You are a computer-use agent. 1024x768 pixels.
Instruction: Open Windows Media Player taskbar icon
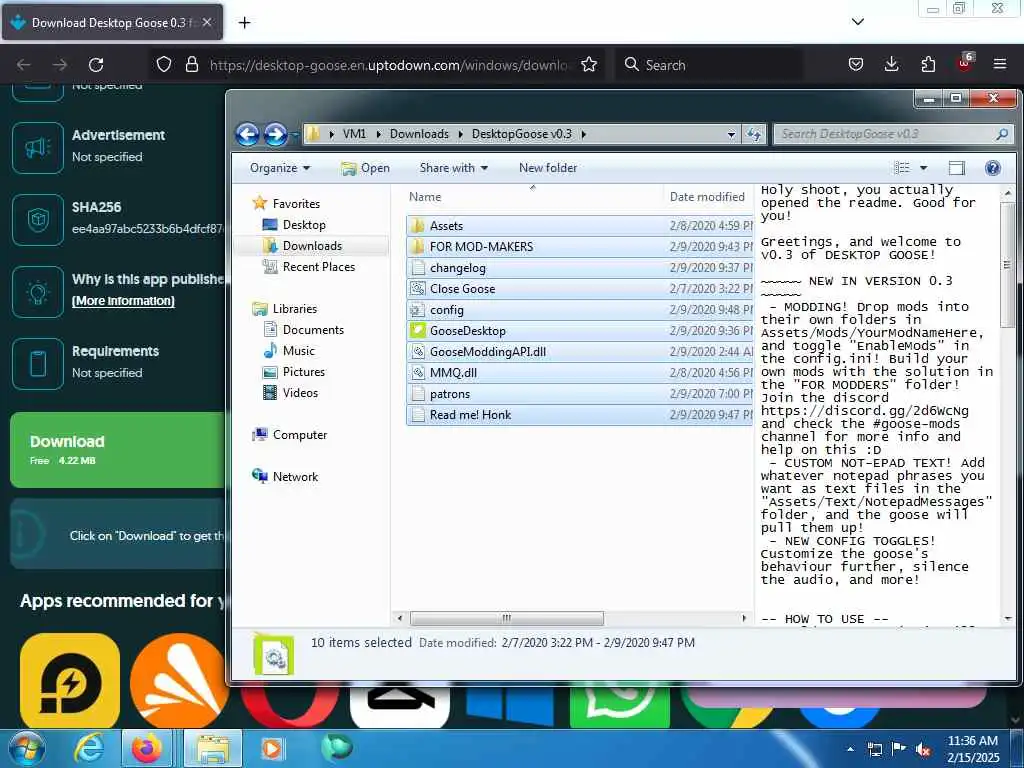[272, 749]
